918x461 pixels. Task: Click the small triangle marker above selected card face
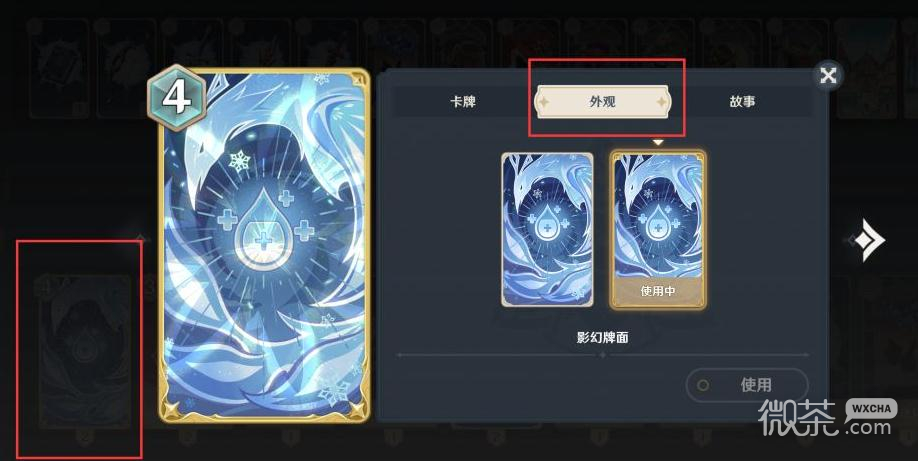point(658,142)
